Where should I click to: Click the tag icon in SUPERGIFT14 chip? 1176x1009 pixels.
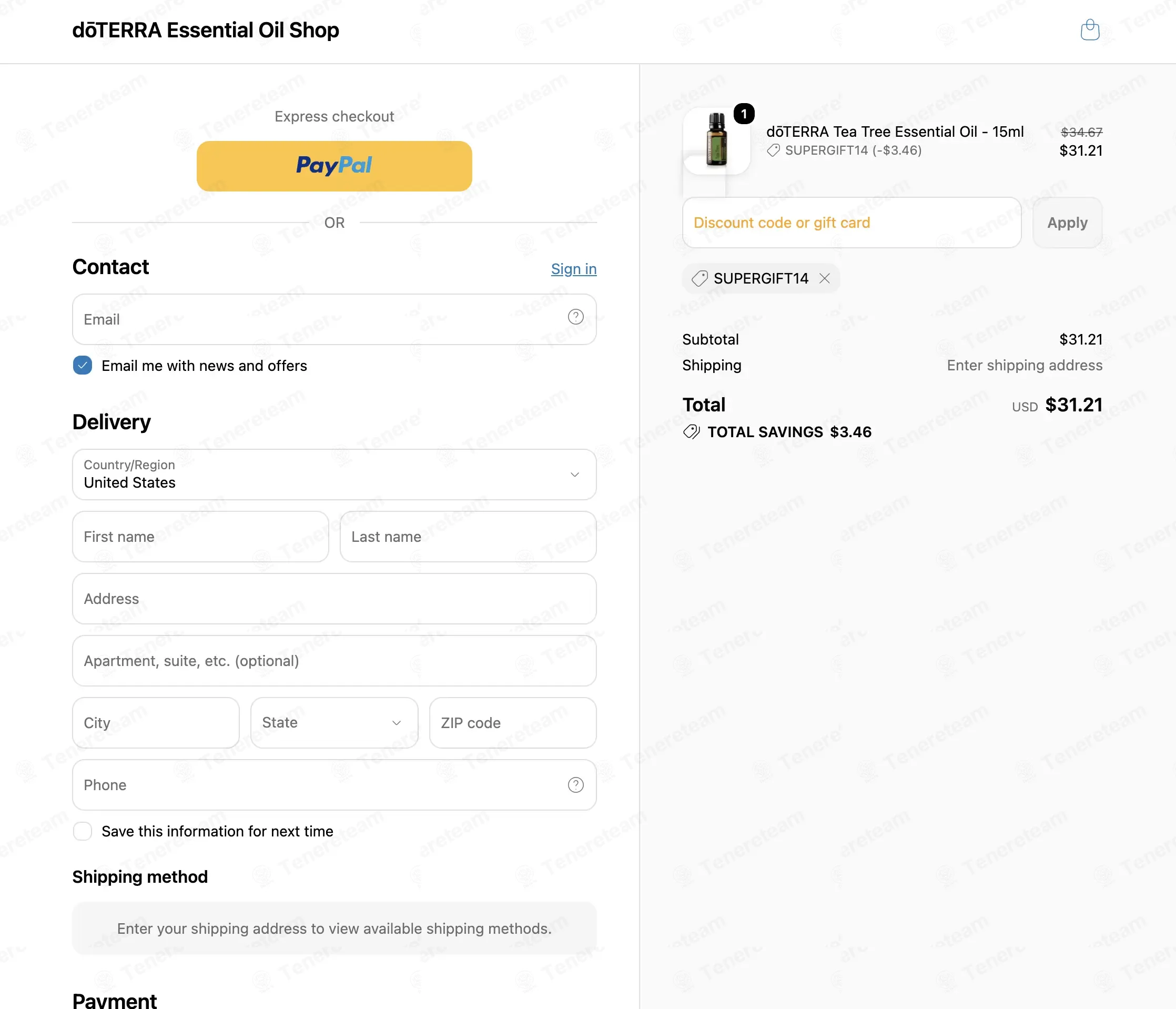(699, 278)
